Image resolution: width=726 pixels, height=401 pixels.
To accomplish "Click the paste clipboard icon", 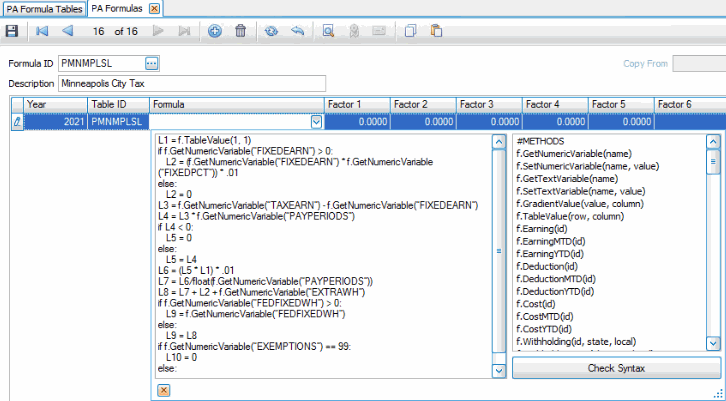I will (436, 31).
